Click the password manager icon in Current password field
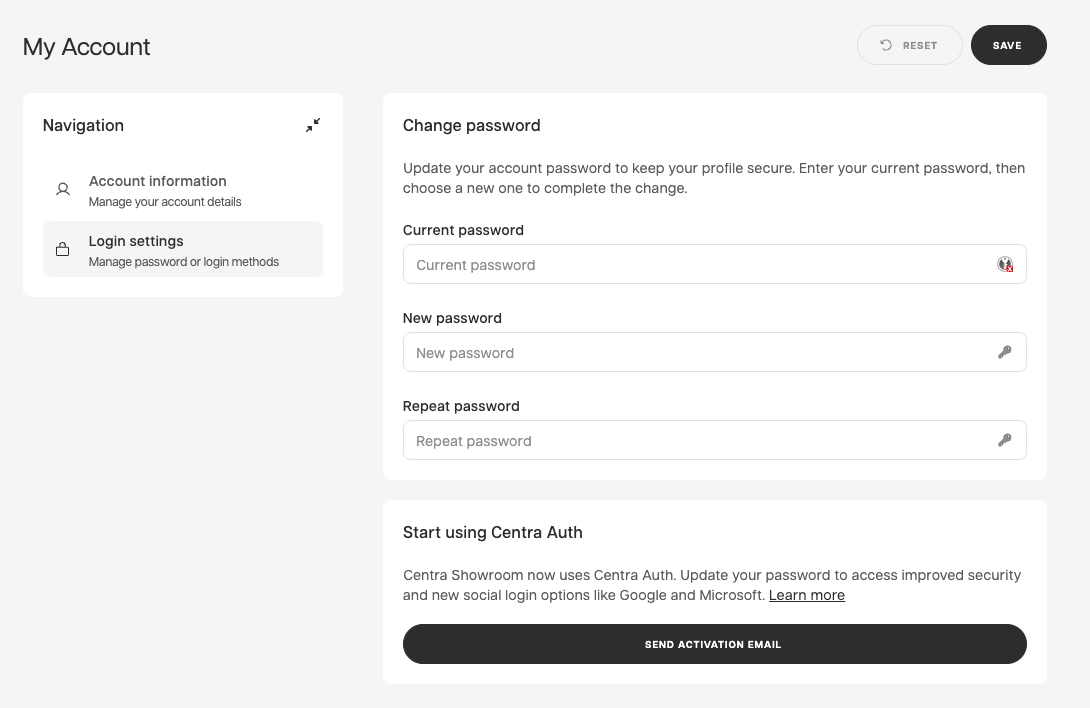 tap(1006, 264)
